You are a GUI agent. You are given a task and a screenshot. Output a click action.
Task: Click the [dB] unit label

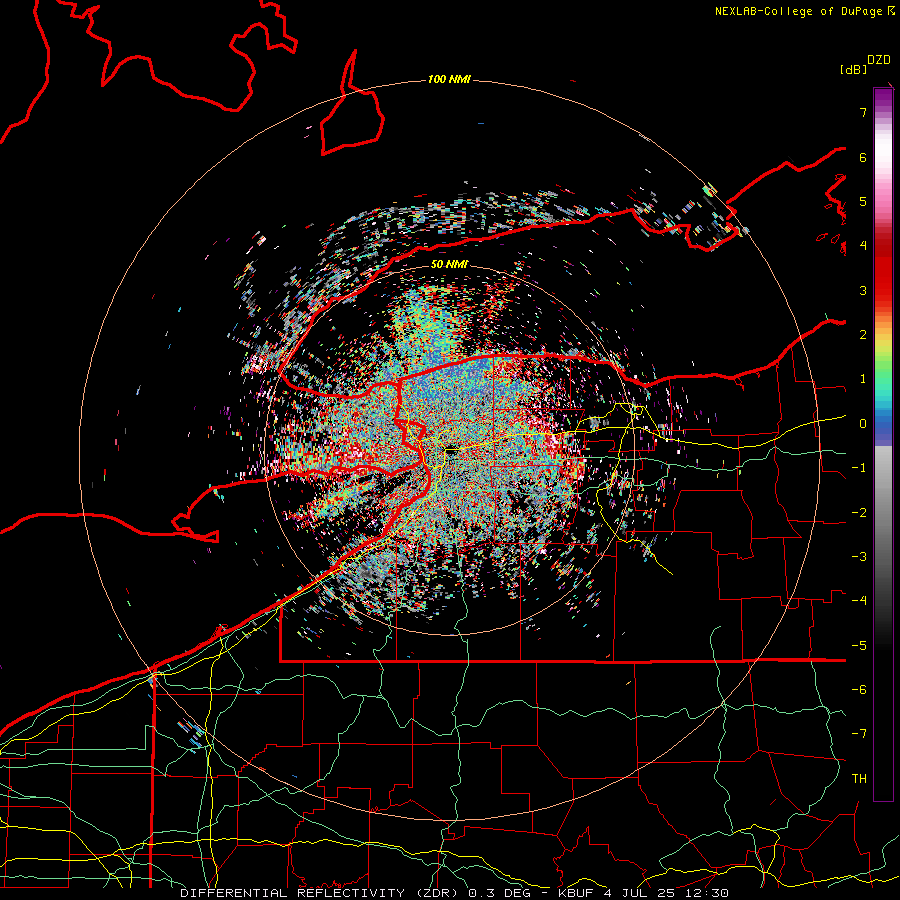coord(853,69)
